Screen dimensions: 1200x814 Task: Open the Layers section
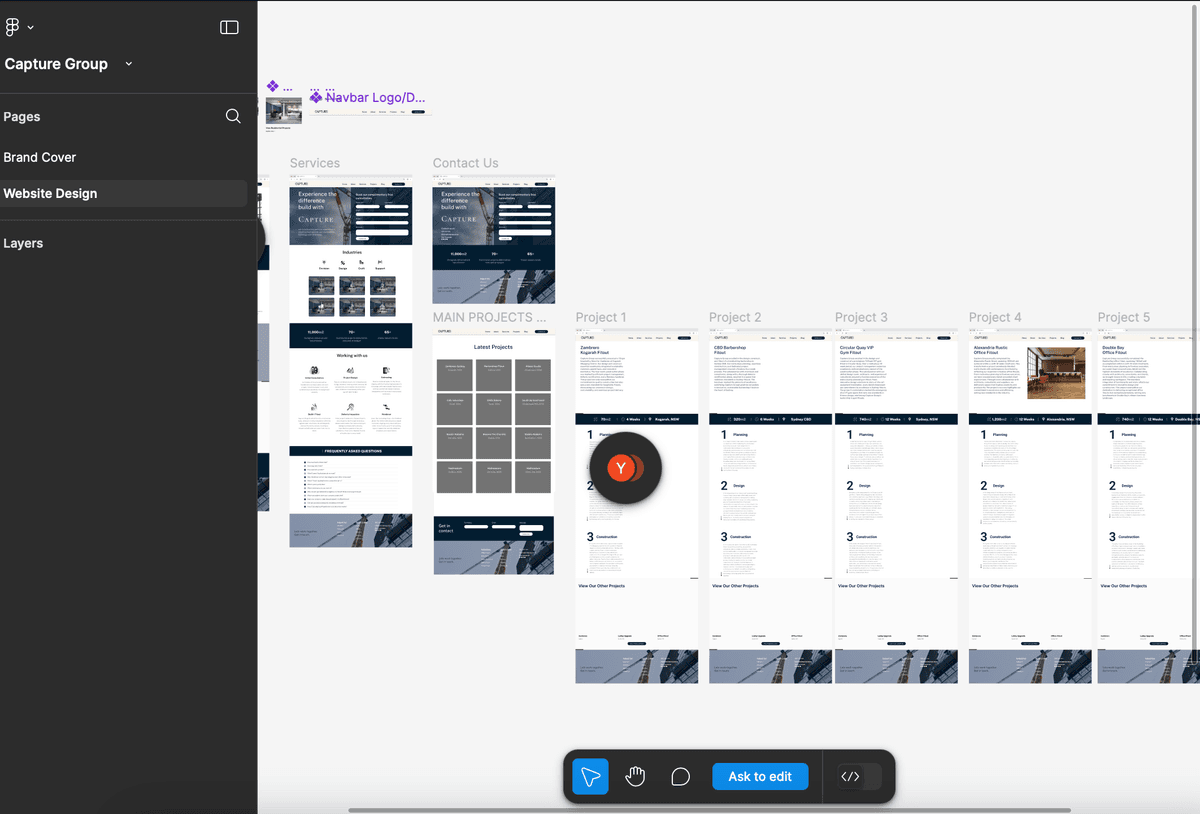pos(23,243)
